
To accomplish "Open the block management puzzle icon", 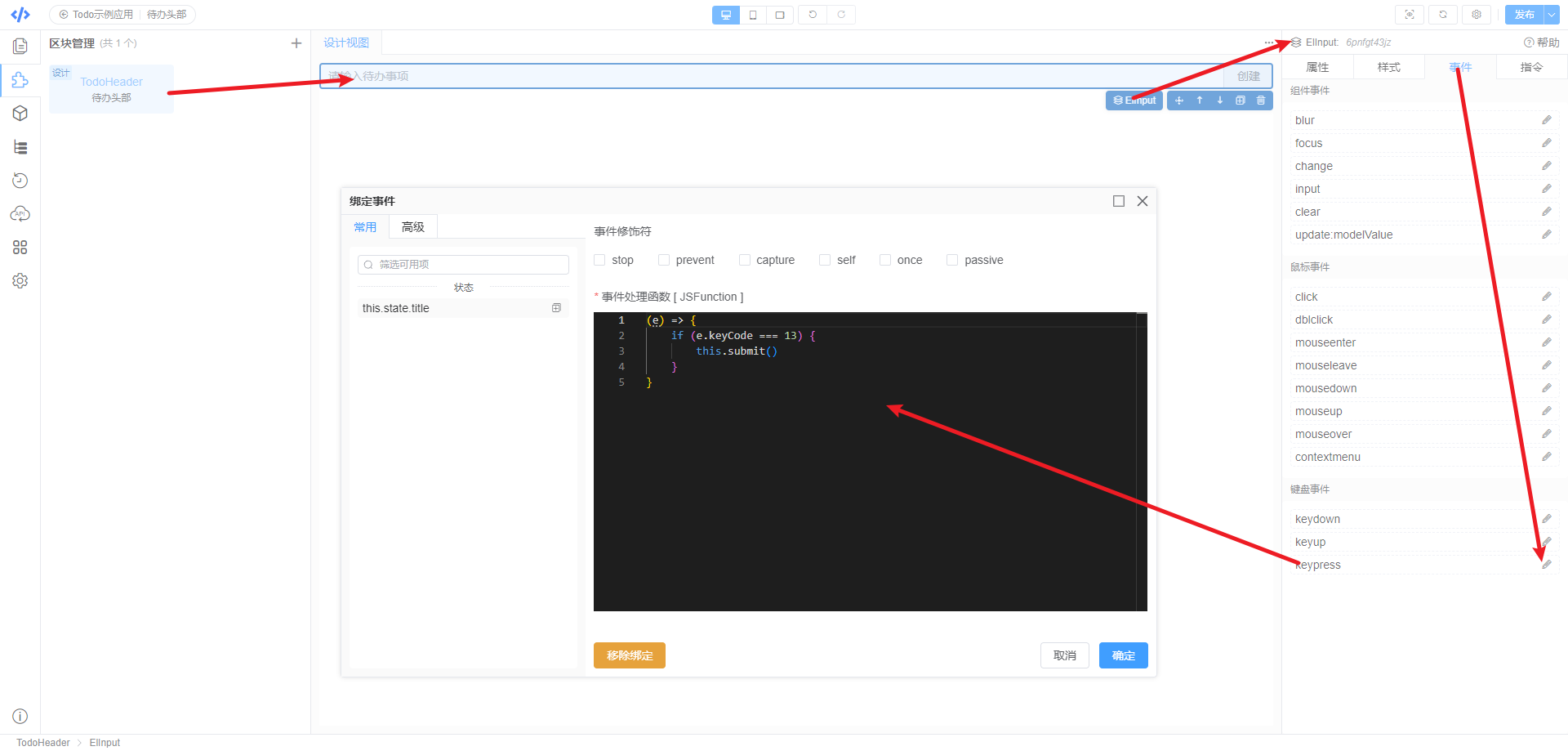I will (20, 80).
